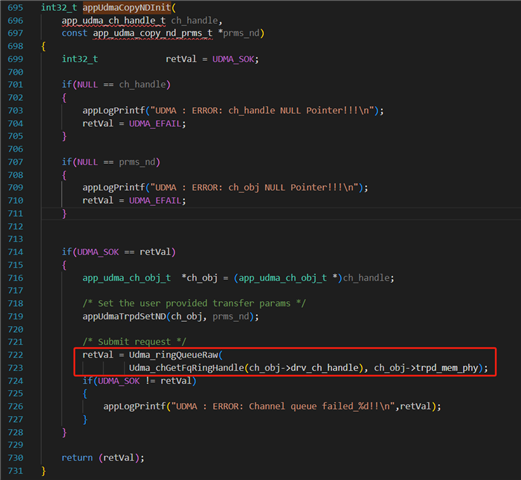Click the closing brace on line 711
The height and width of the screenshot is (480, 521).
coord(64,214)
